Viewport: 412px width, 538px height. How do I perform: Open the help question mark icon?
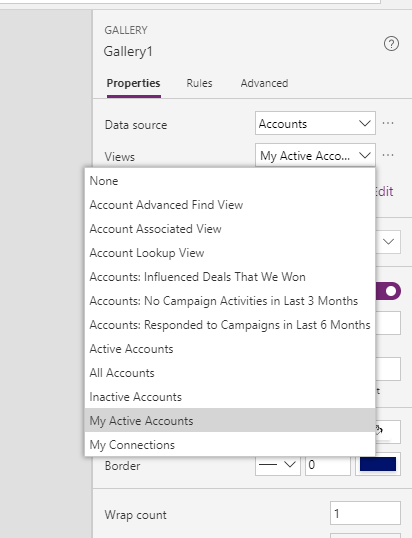coord(391,44)
